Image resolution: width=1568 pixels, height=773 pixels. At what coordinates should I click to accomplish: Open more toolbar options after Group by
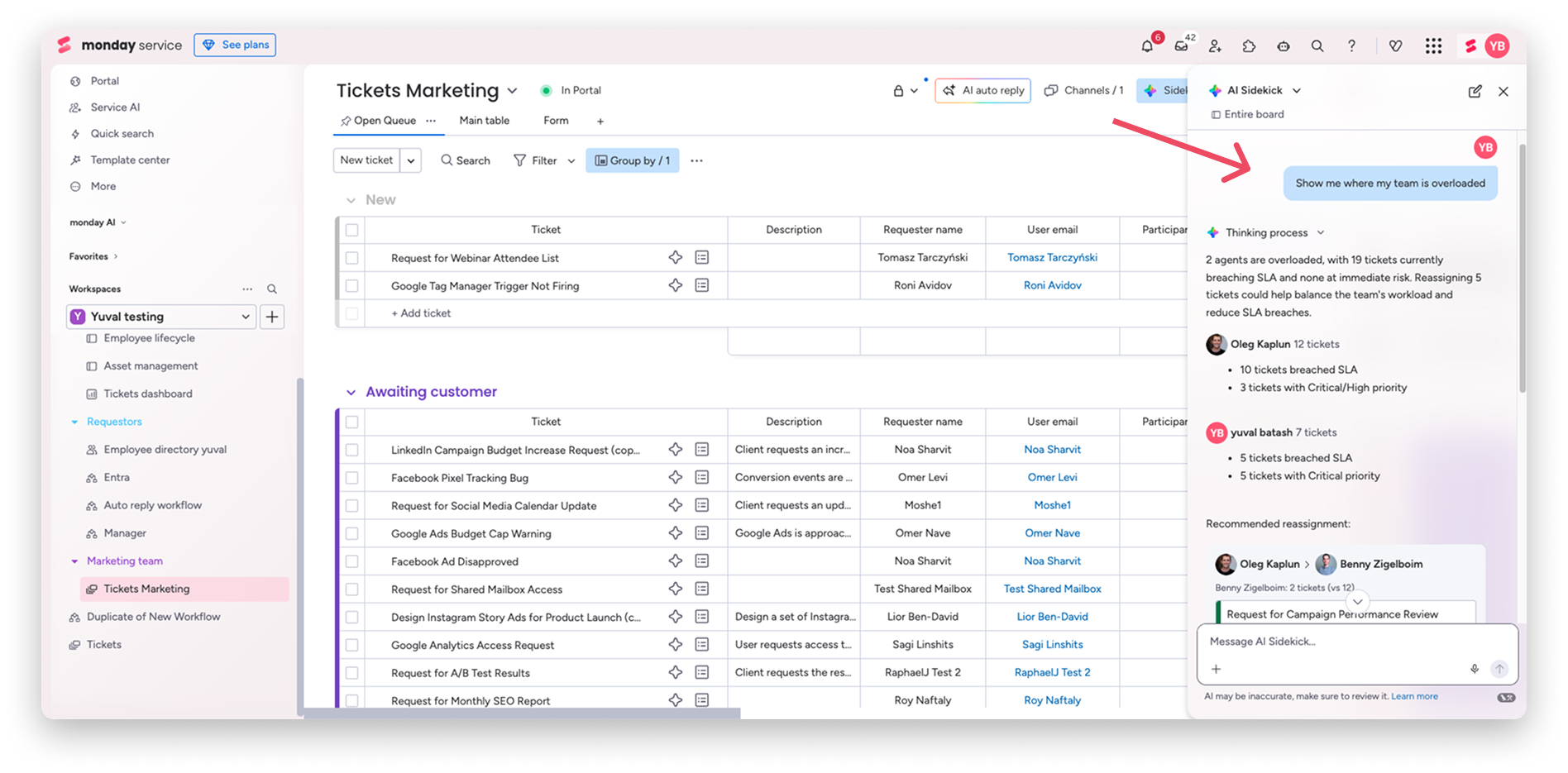pyautogui.click(x=696, y=160)
